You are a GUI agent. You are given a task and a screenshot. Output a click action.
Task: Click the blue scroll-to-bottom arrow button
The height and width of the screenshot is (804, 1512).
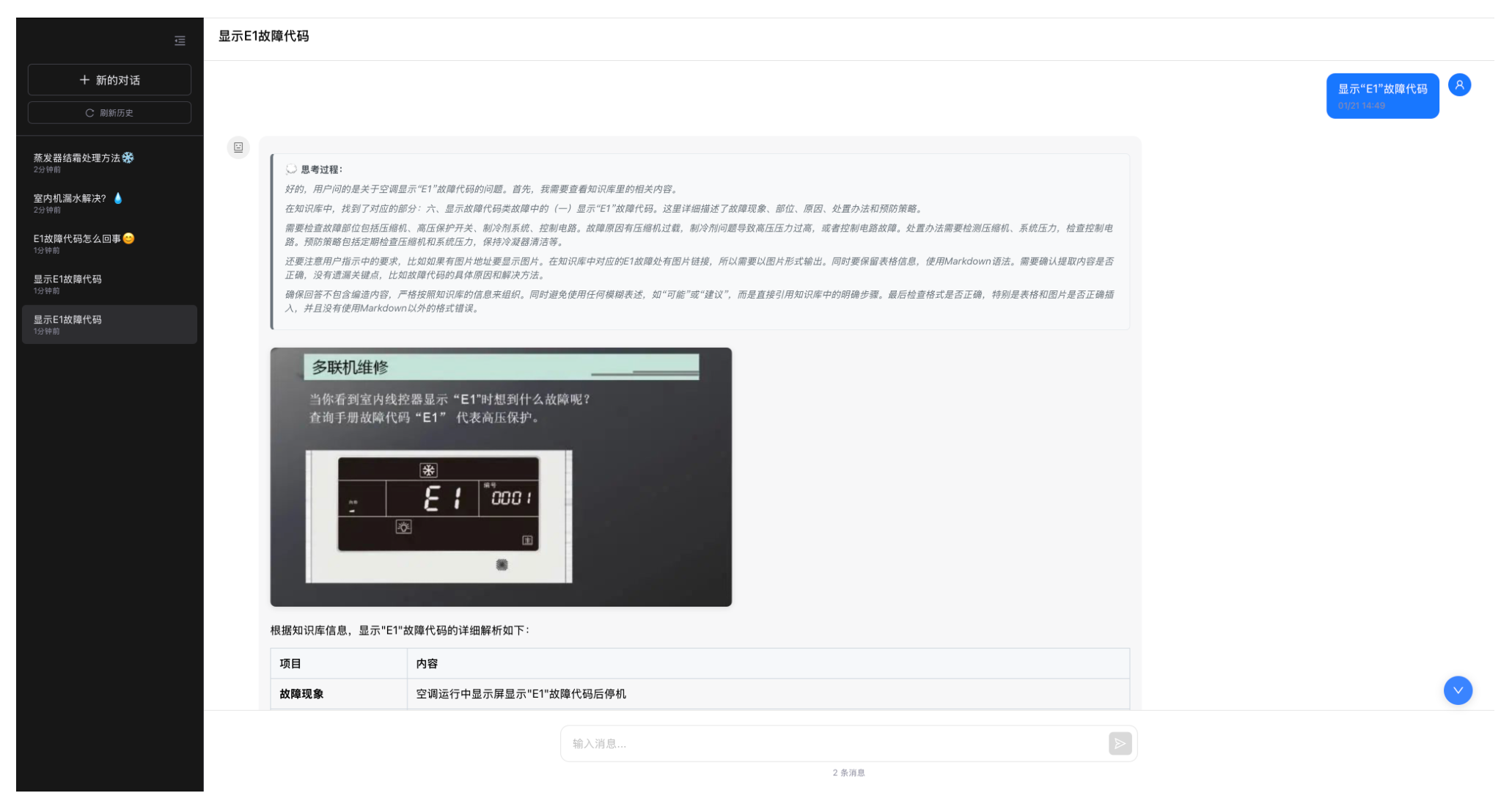pos(1458,690)
